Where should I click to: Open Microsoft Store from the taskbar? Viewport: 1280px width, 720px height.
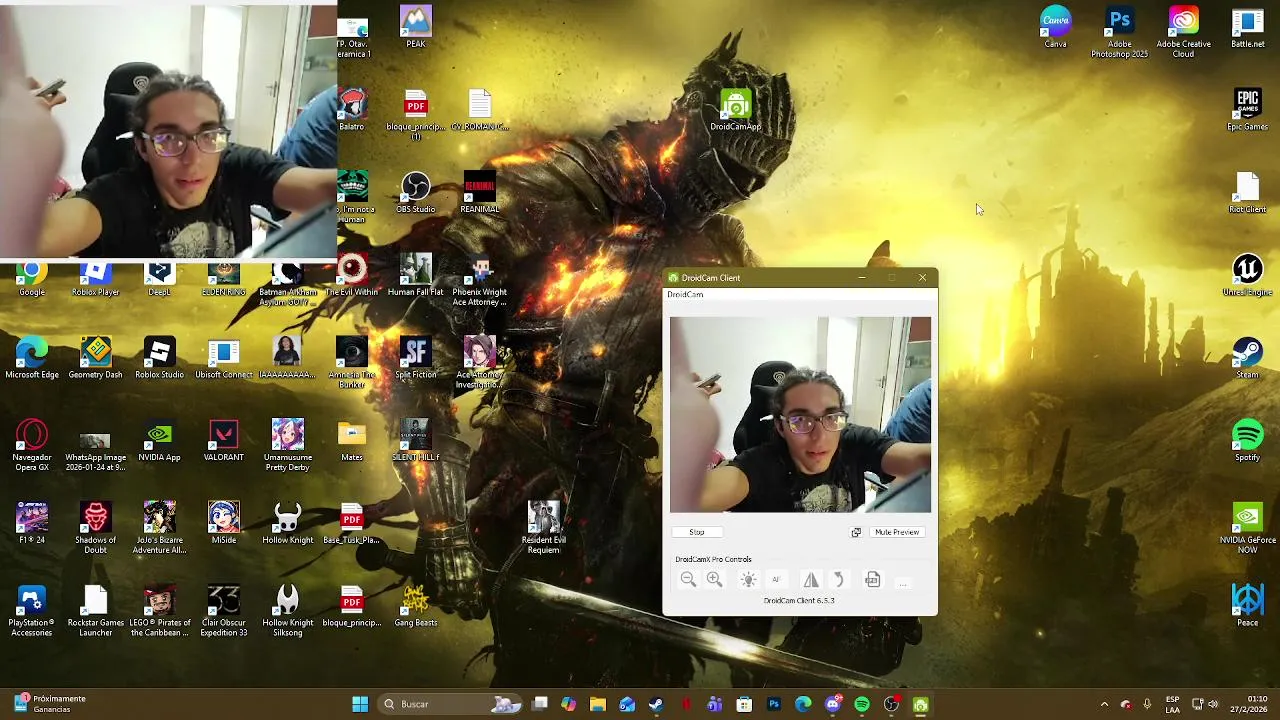[744, 704]
